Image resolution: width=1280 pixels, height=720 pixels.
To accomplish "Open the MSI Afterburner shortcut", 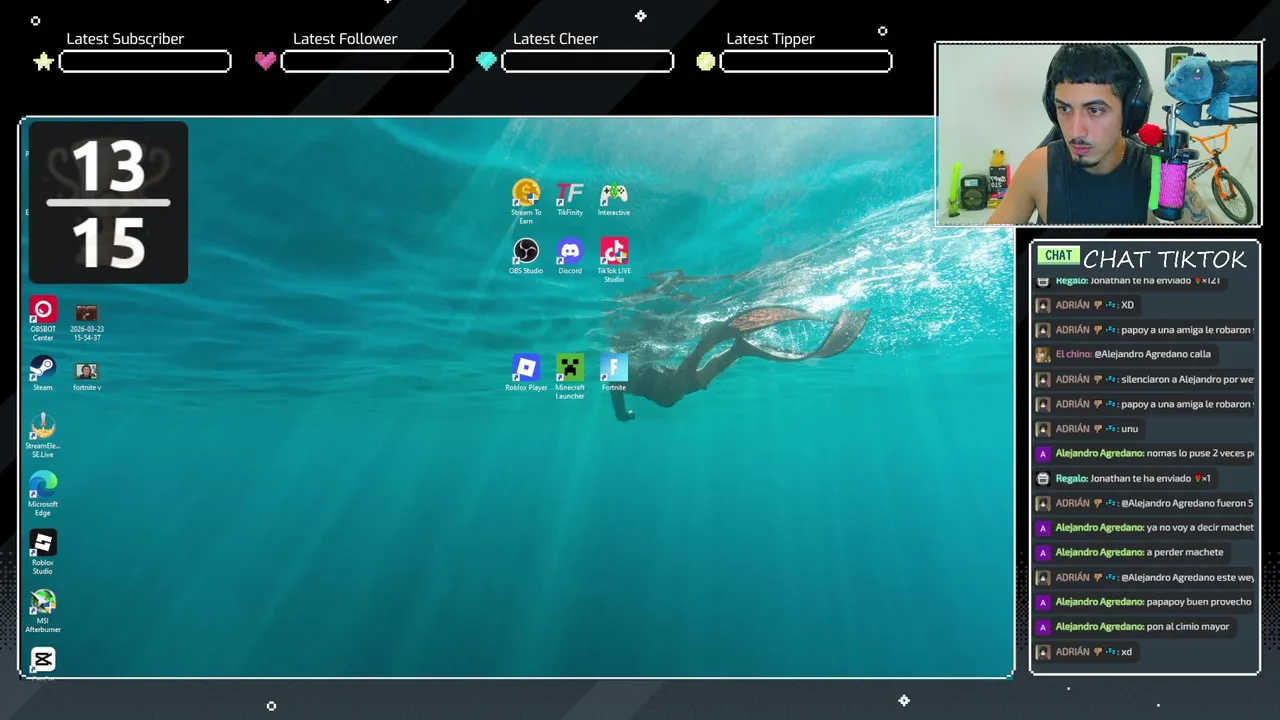I will [x=43, y=610].
